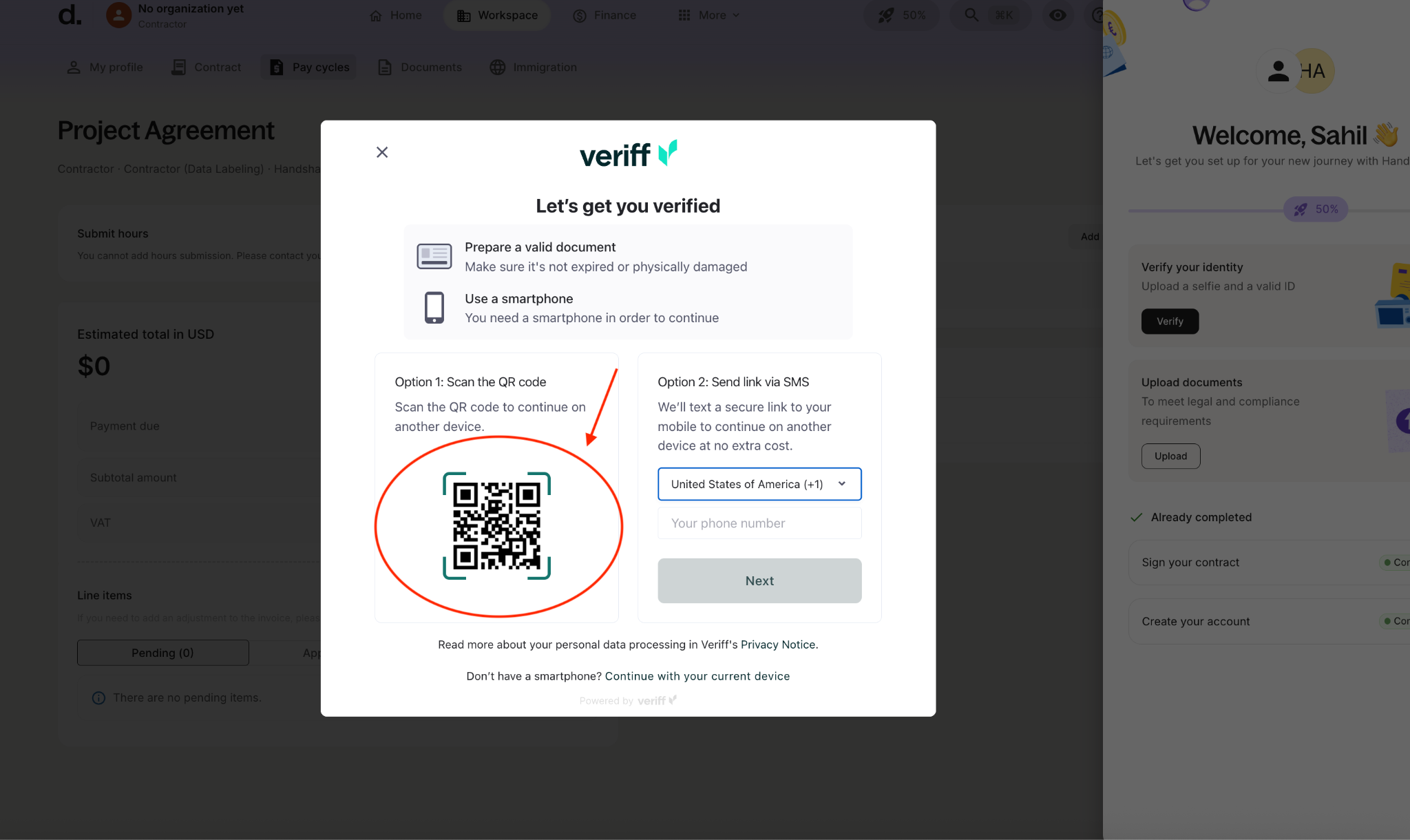Click the eye preview icon in top bar
This screenshot has height=840, width=1410.
(1058, 14)
